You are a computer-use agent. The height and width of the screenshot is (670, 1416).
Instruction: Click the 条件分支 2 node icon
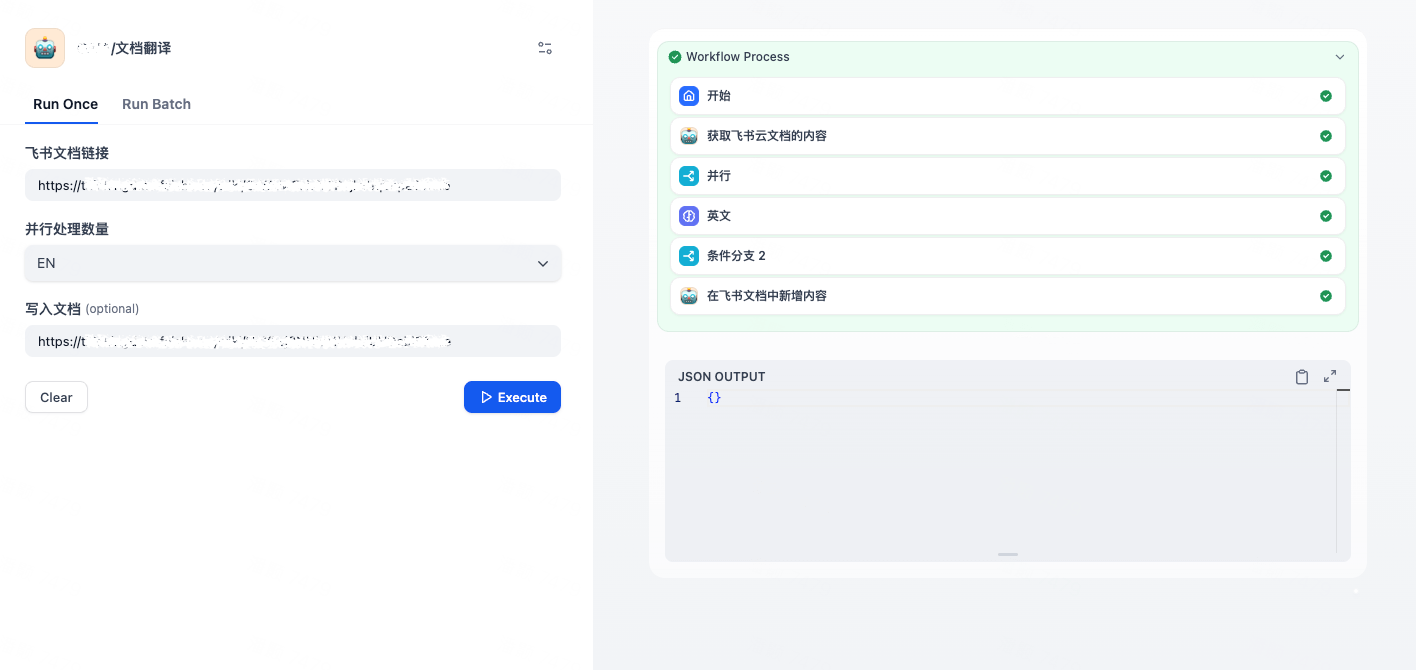[x=688, y=256]
